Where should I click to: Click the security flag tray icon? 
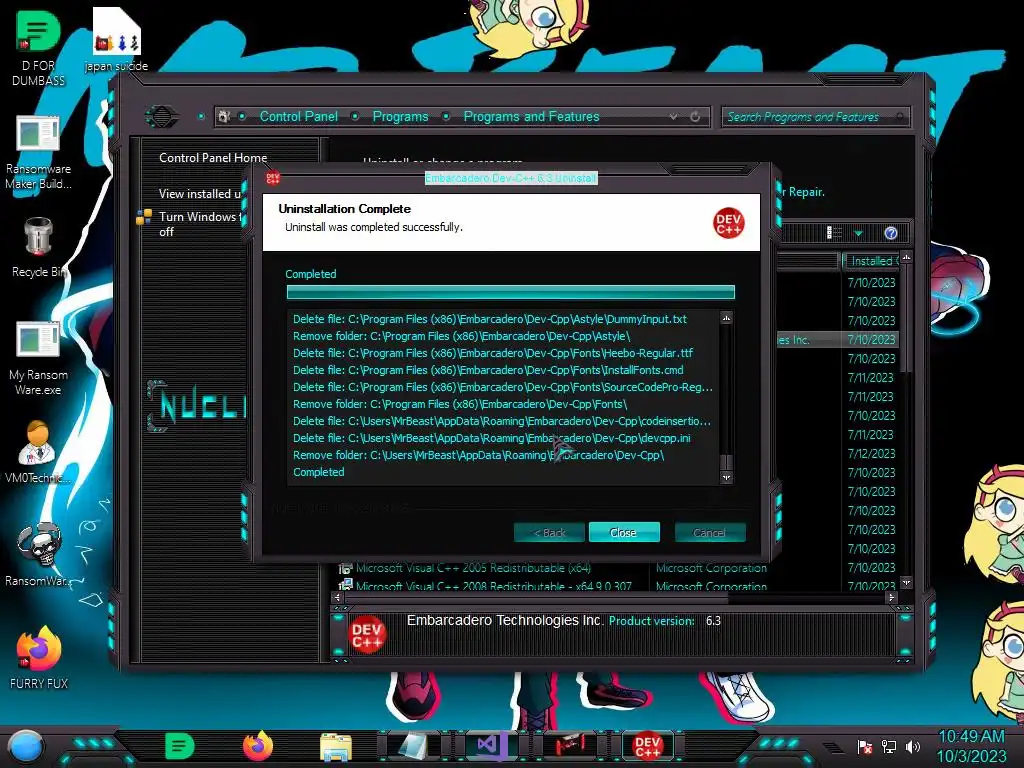click(x=865, y=746)
